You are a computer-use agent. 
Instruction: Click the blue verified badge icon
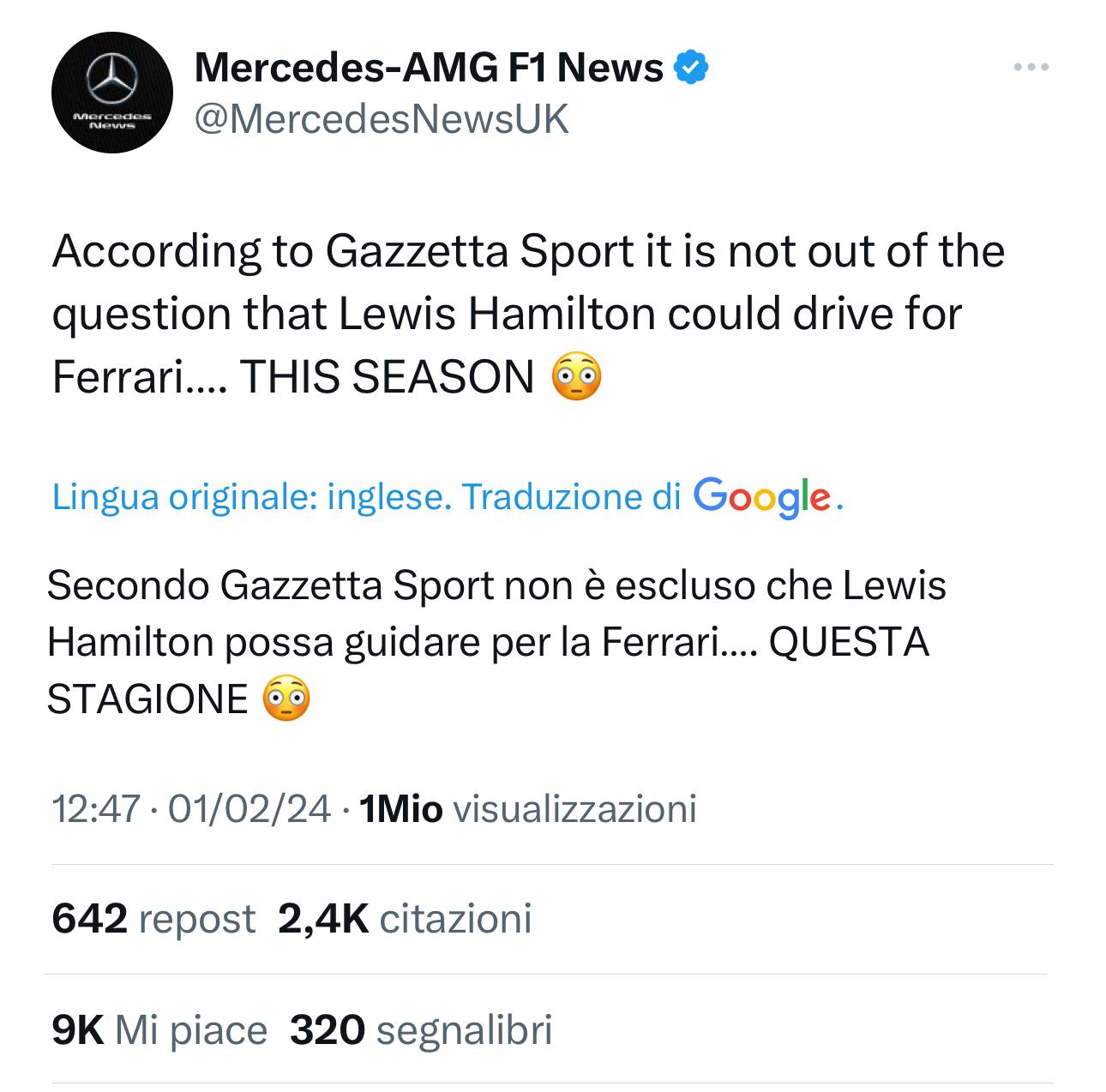click(691, 68)
